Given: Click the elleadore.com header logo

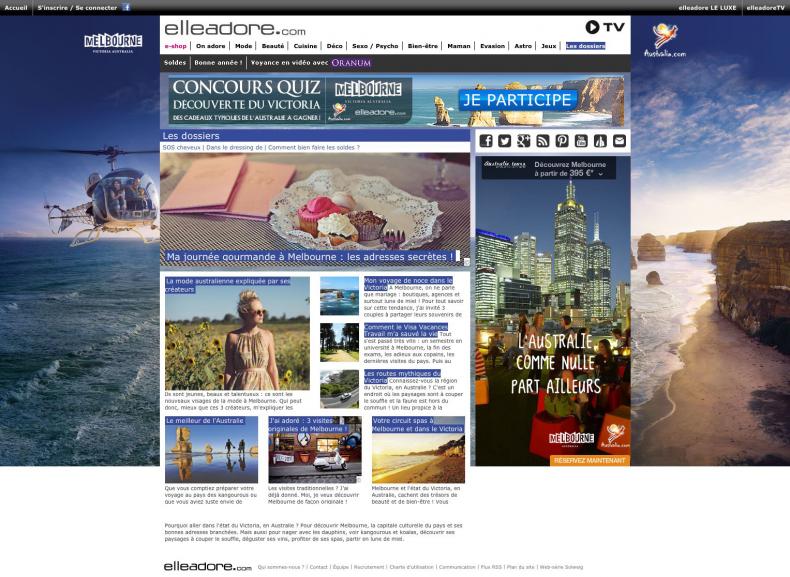Looking at the screenshot, I should 235,28.
